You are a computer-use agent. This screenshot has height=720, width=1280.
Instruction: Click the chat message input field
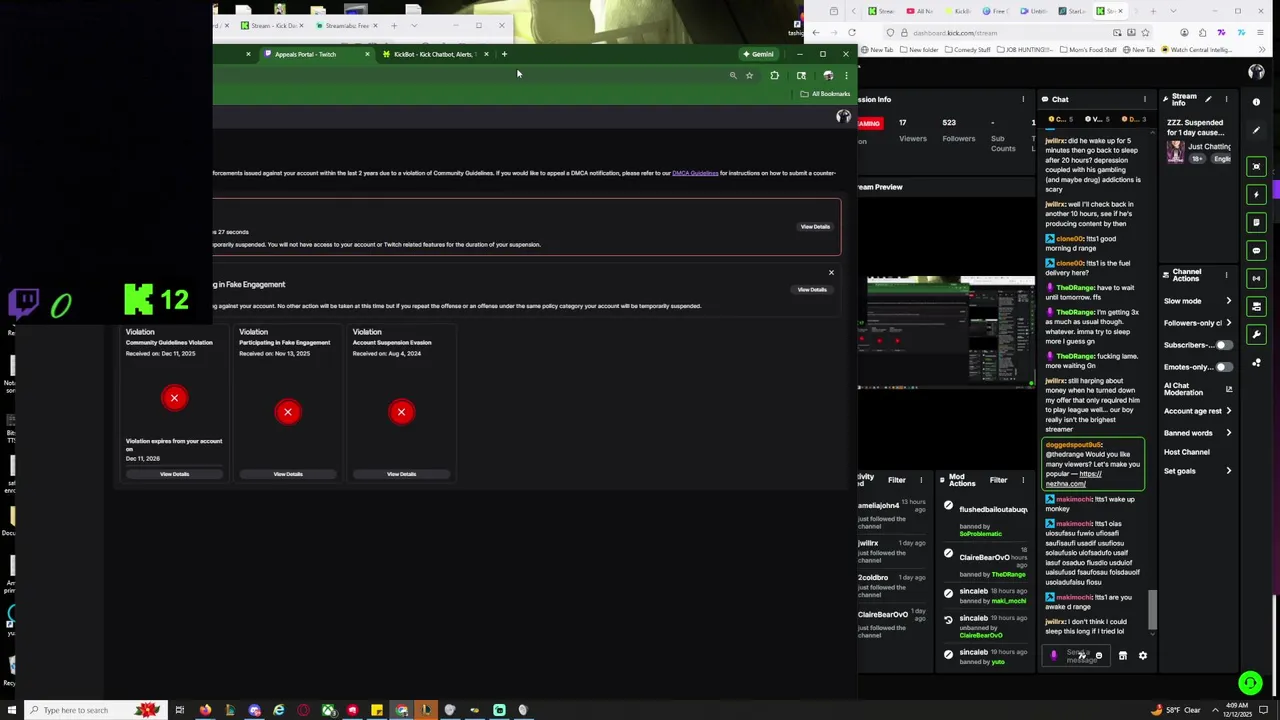[1078, 656]
